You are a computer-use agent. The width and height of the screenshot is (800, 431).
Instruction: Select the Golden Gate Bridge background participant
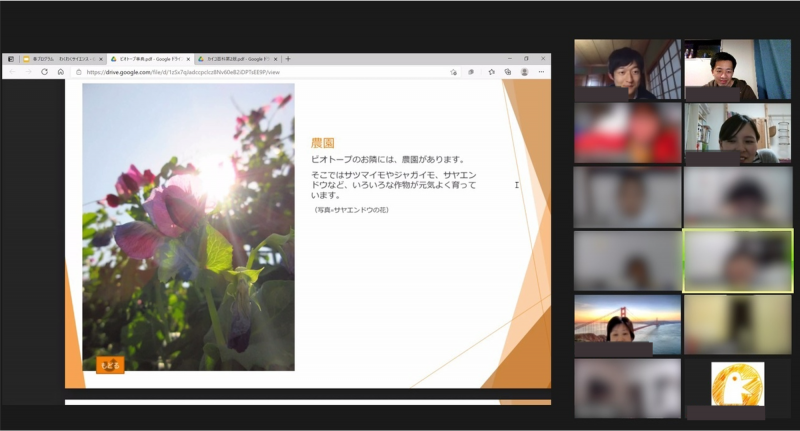pyautogui.click(x=628, y=325)
